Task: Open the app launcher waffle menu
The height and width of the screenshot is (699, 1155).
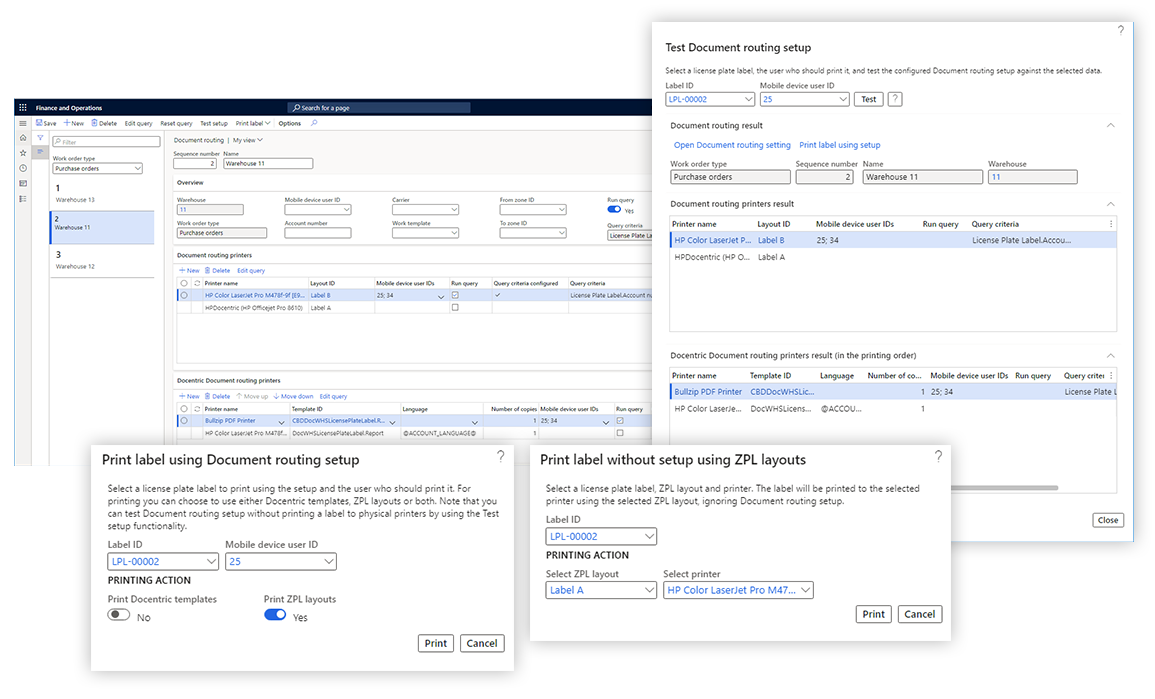Action: tap(23, 108)
